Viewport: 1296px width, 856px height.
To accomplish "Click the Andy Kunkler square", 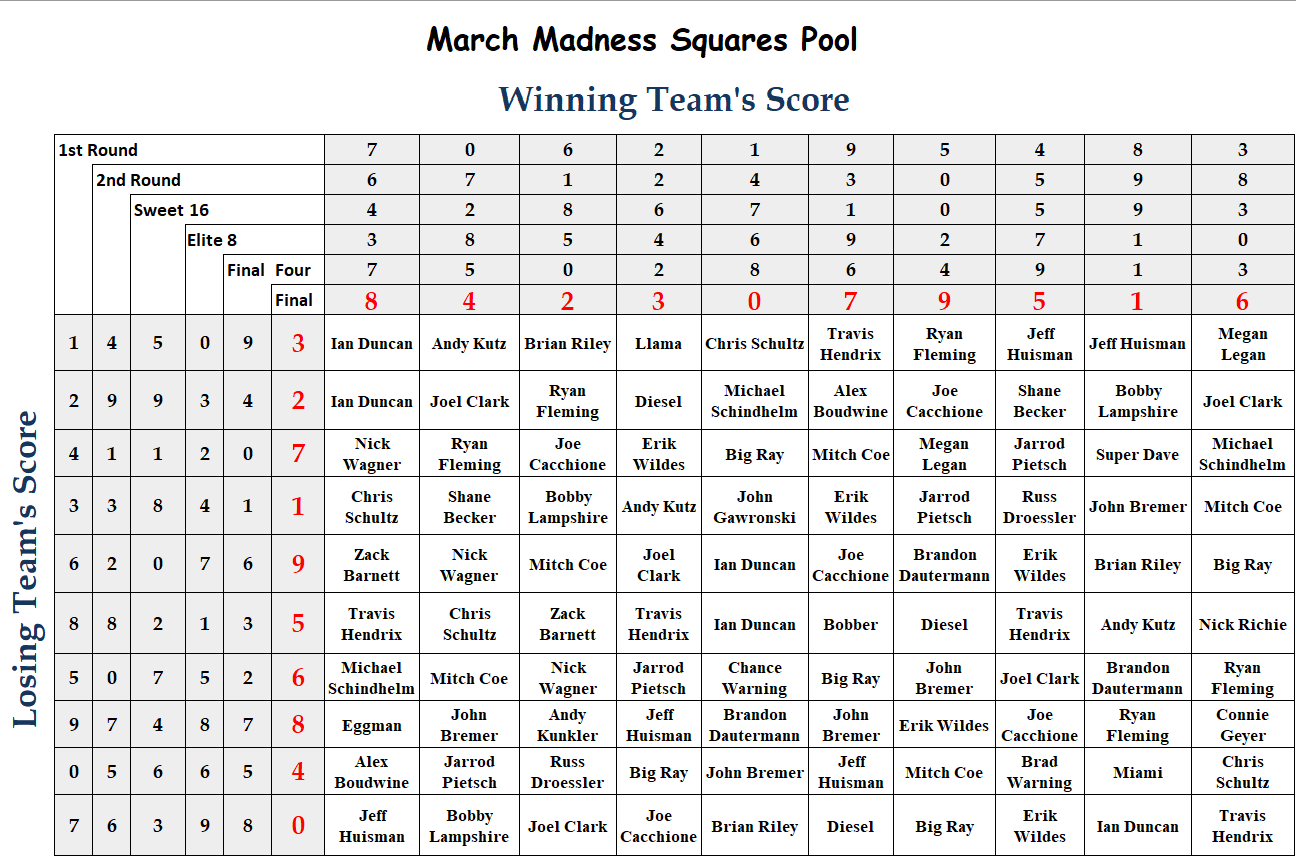I will click(568, 725).
